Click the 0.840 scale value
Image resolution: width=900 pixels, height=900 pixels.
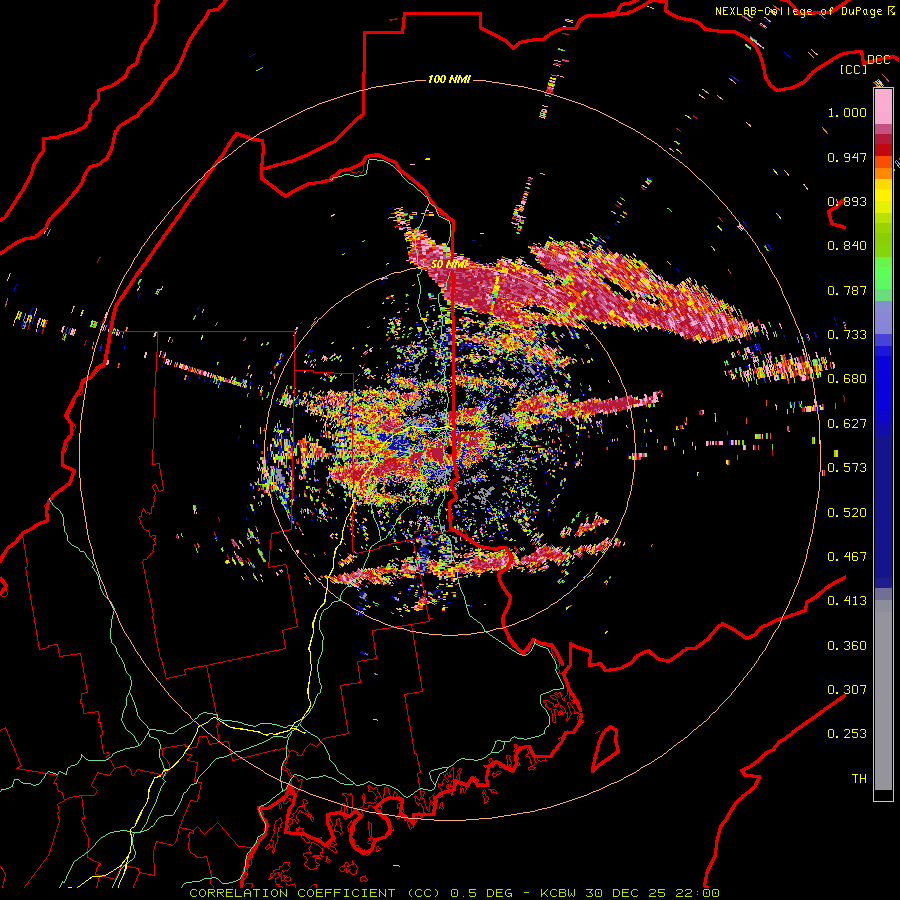(847, 246)
